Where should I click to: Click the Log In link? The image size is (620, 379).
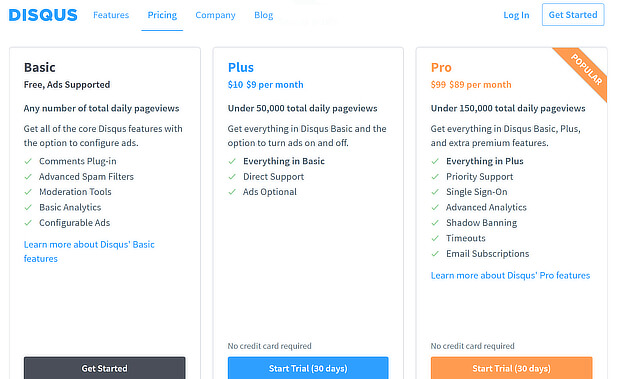516,15
